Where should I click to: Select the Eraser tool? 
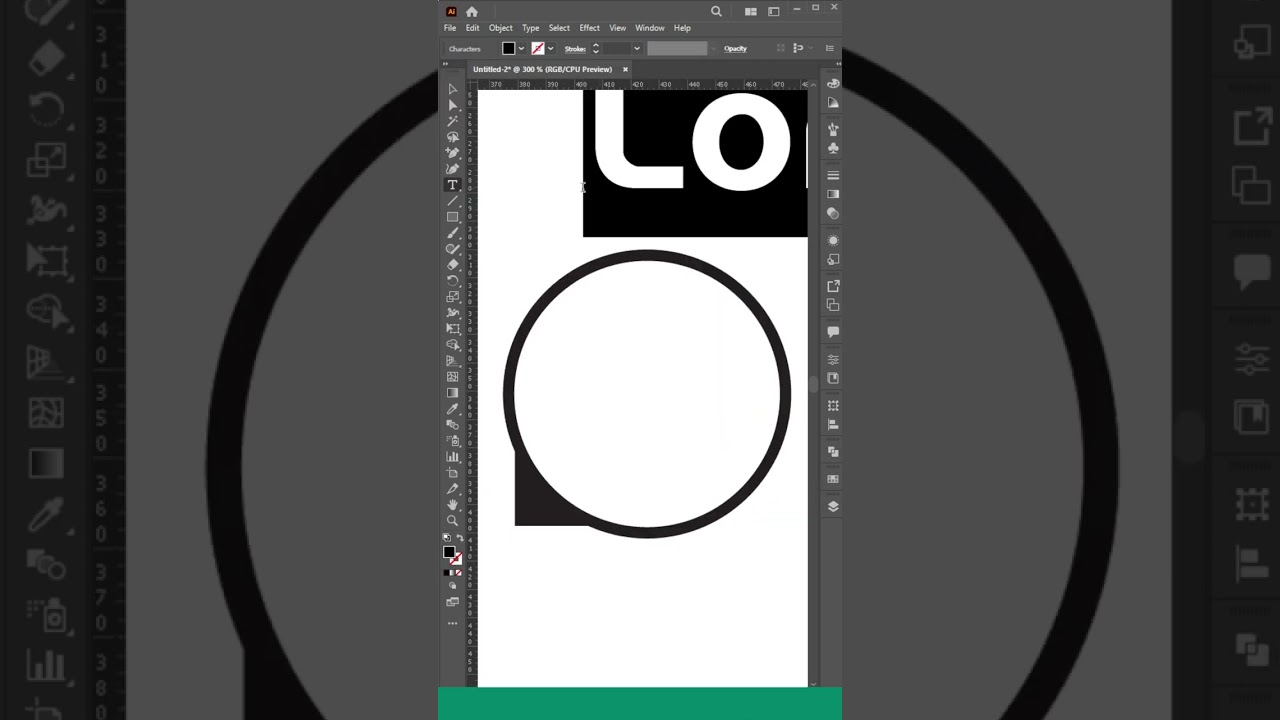pos(453,265)
